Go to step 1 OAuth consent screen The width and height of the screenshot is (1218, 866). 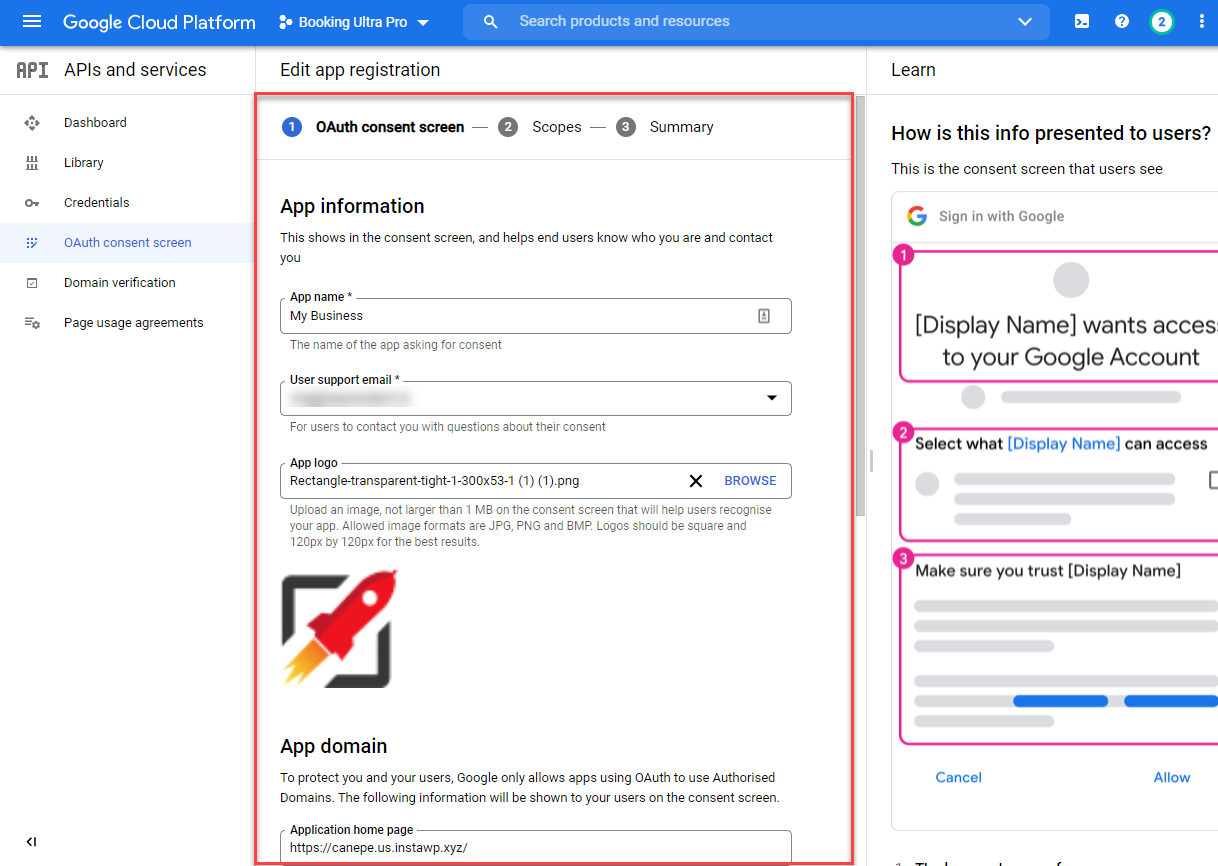[x=373, y=127]
